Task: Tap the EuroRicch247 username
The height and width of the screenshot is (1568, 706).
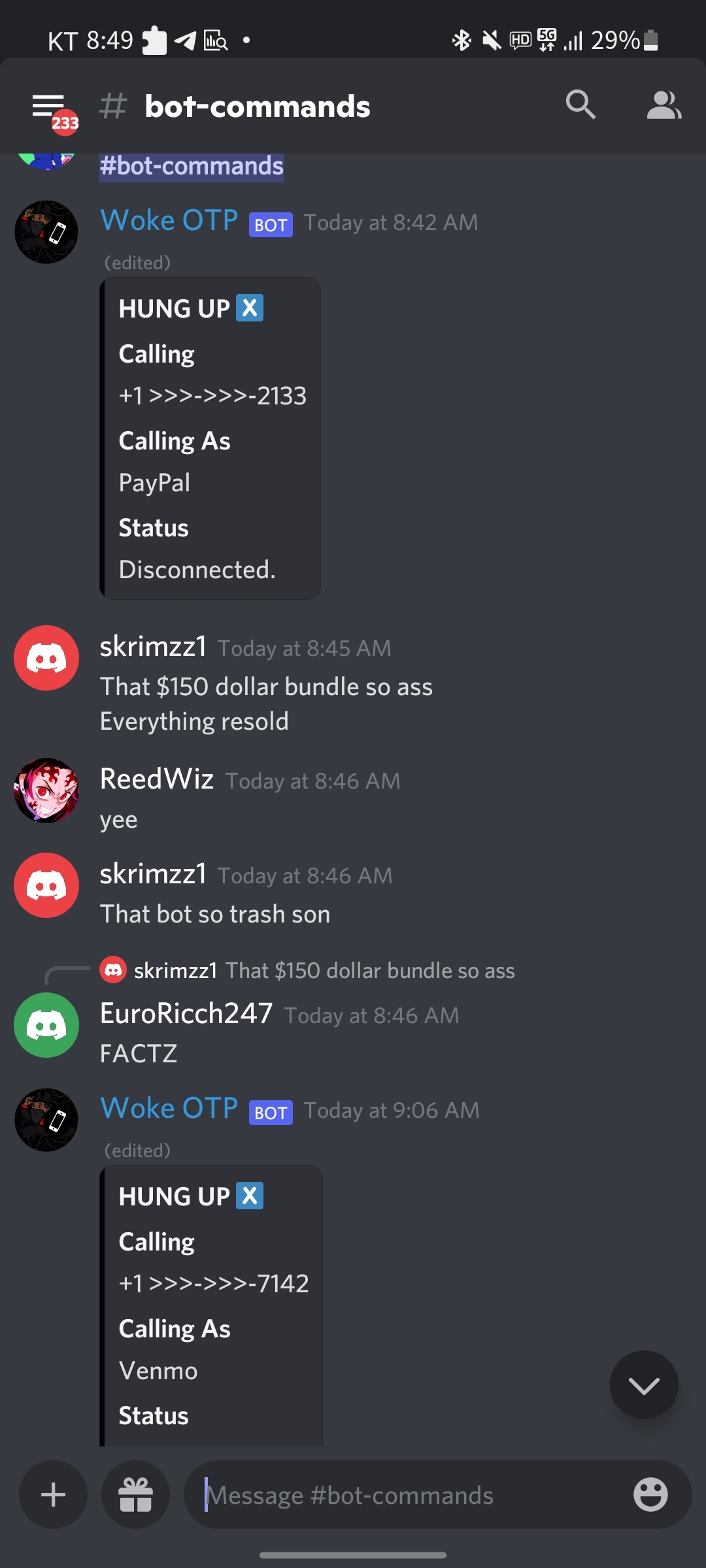Action: [x=186, y=1013]
